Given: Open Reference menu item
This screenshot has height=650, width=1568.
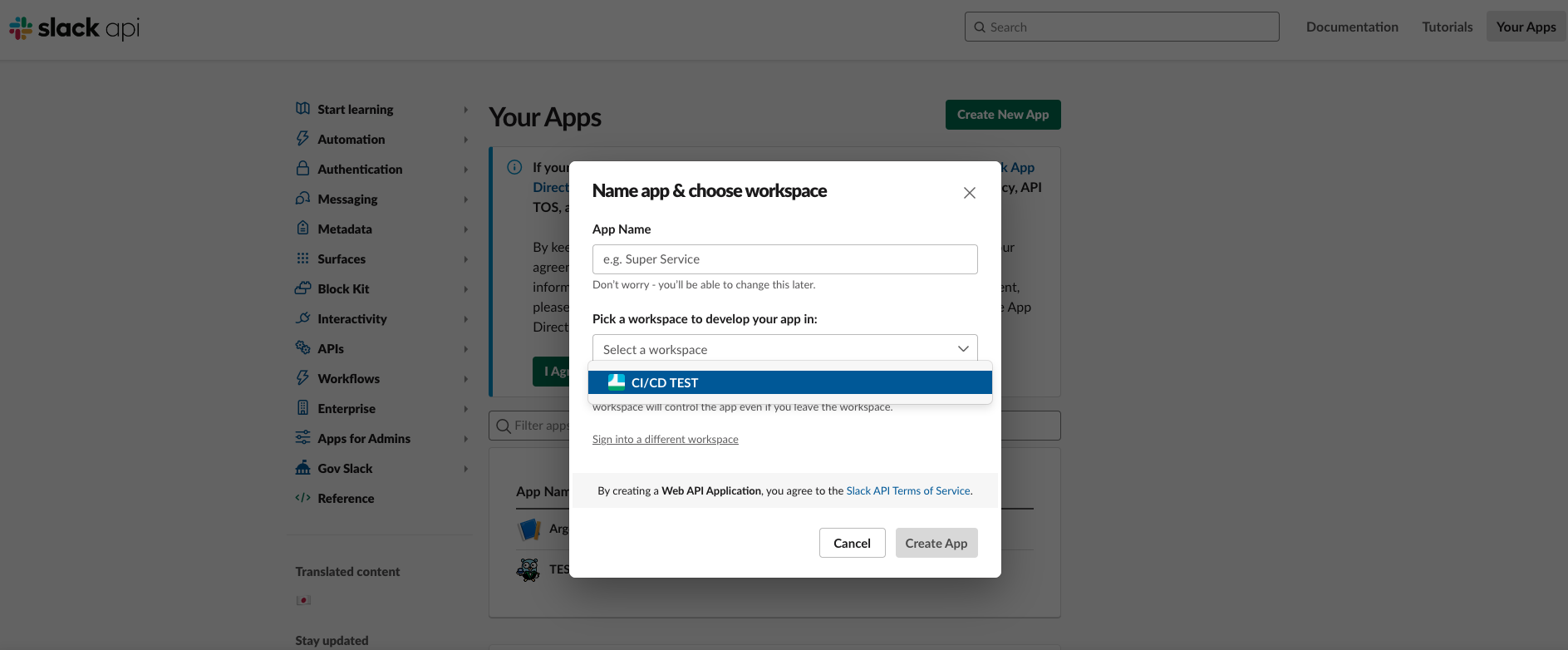Looking at the screenshot, I should point(346,499).
